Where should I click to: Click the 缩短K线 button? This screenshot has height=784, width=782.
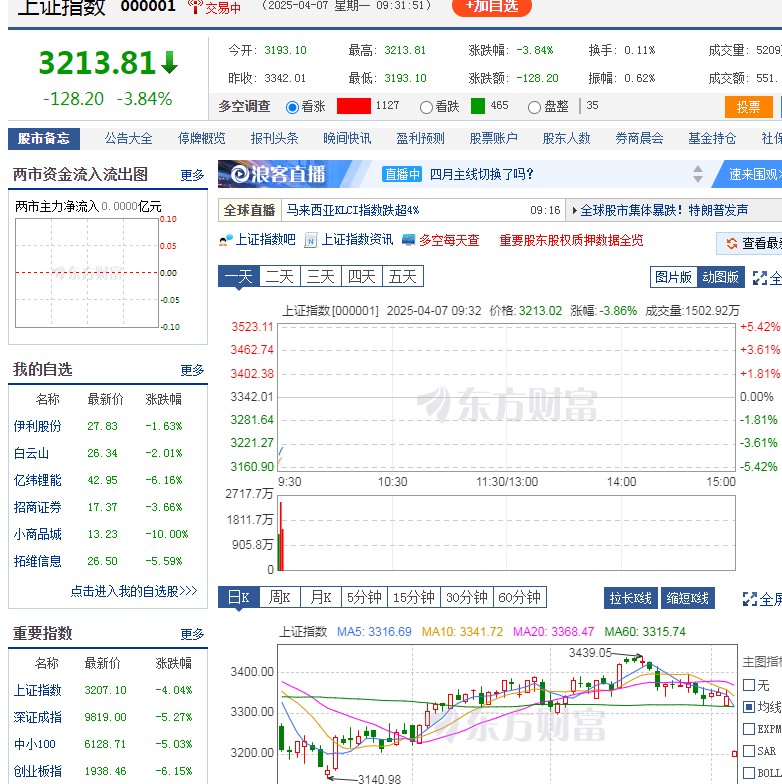coord(688,598)
